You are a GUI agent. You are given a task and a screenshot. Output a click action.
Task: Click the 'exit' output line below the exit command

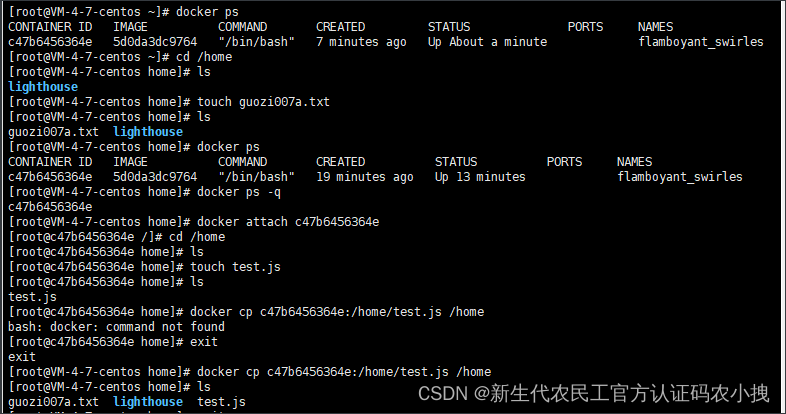[21, 357]
